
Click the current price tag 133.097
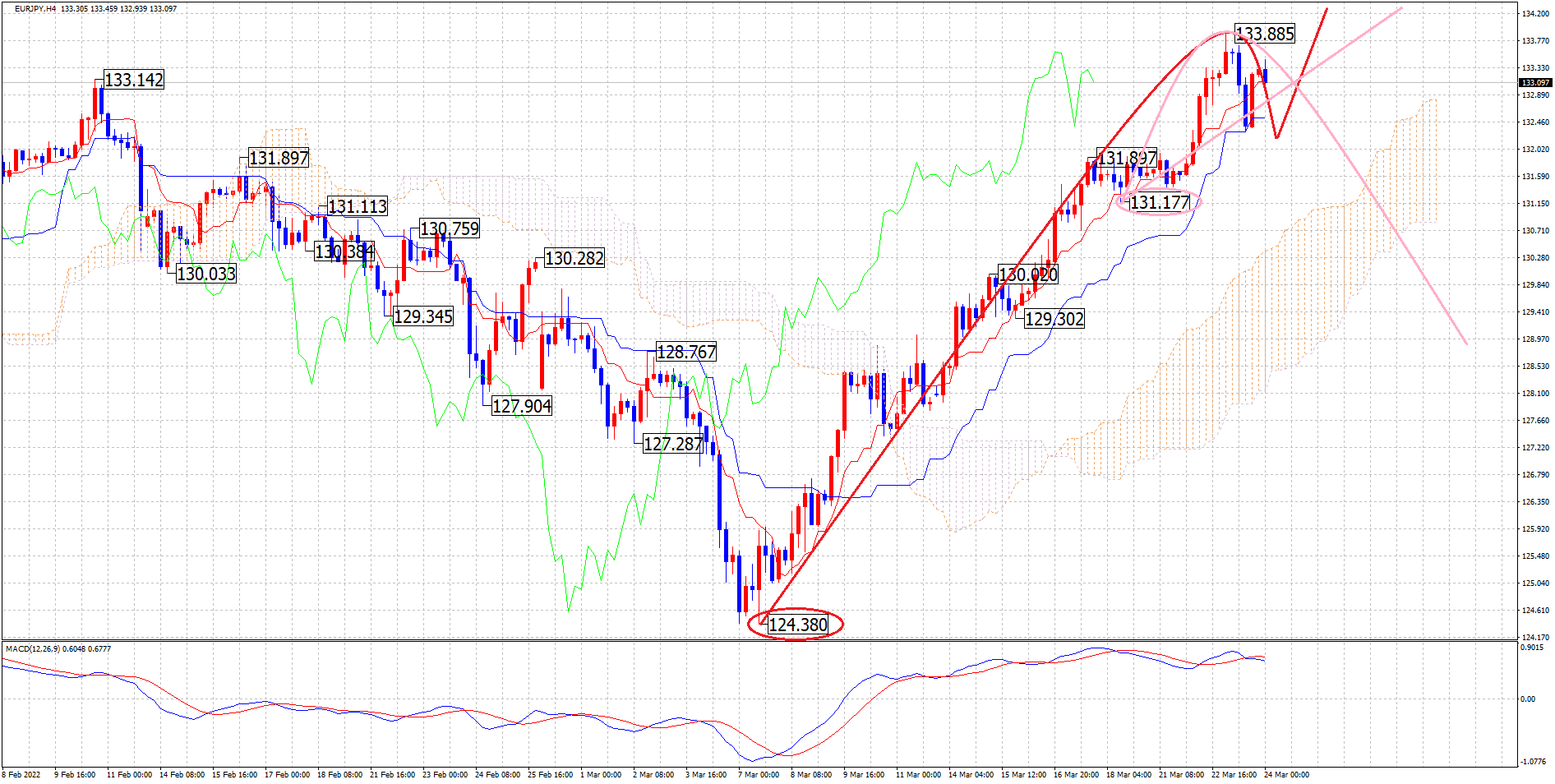[1534, 83]
